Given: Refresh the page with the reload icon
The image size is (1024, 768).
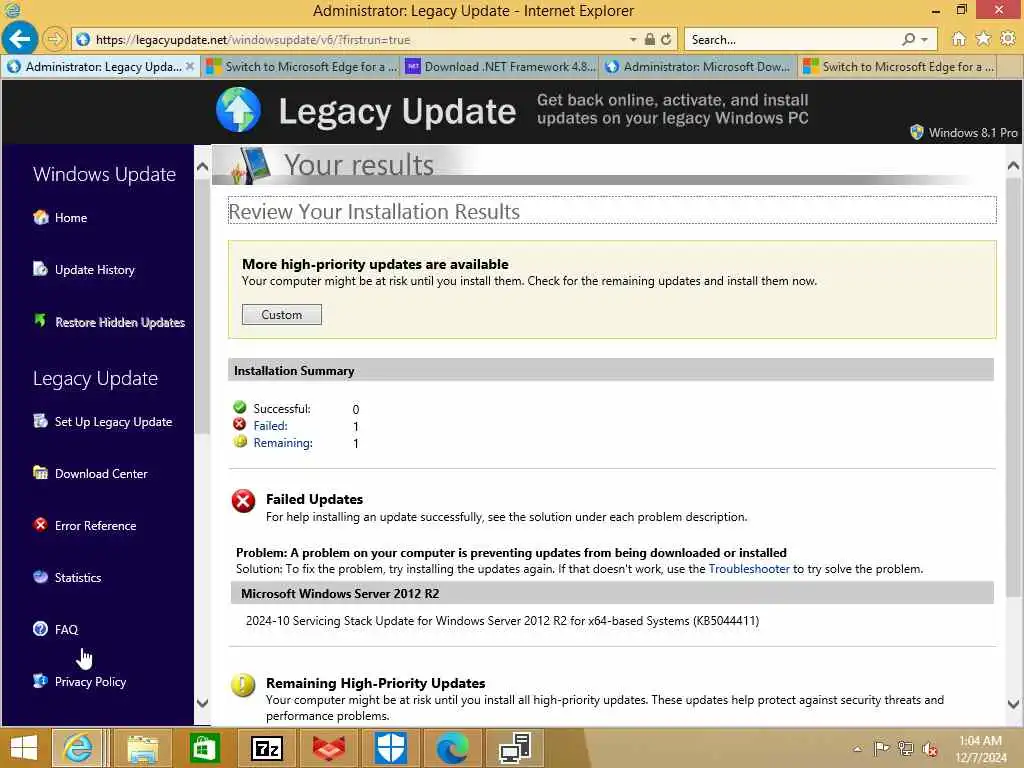Looking at the screenshot, I should click(x=665, y=39).
